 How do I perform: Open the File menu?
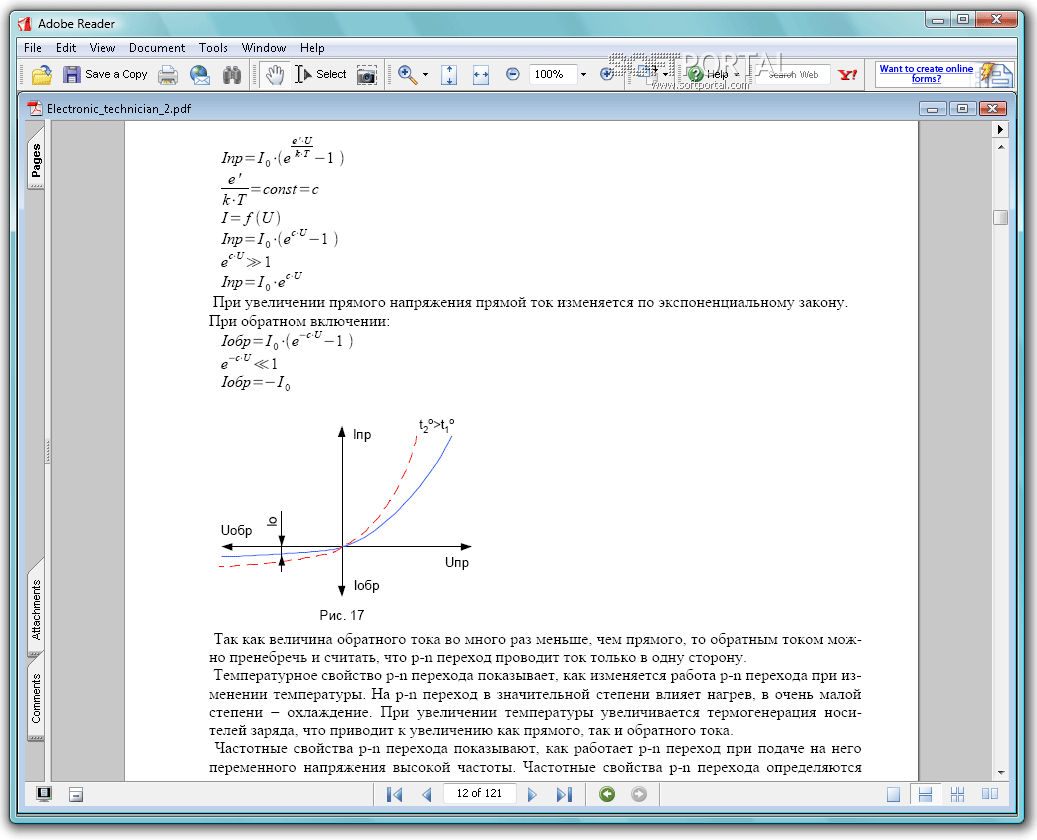tap(33, 48)
